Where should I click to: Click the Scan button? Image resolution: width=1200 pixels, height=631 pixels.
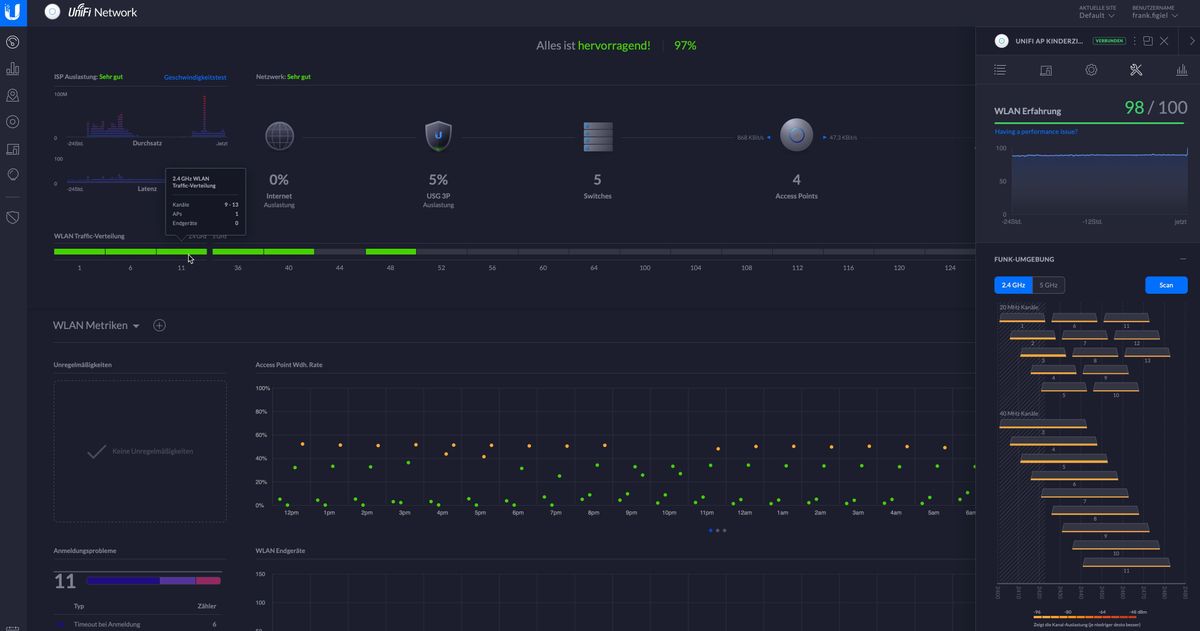[x=1166, y=285]
